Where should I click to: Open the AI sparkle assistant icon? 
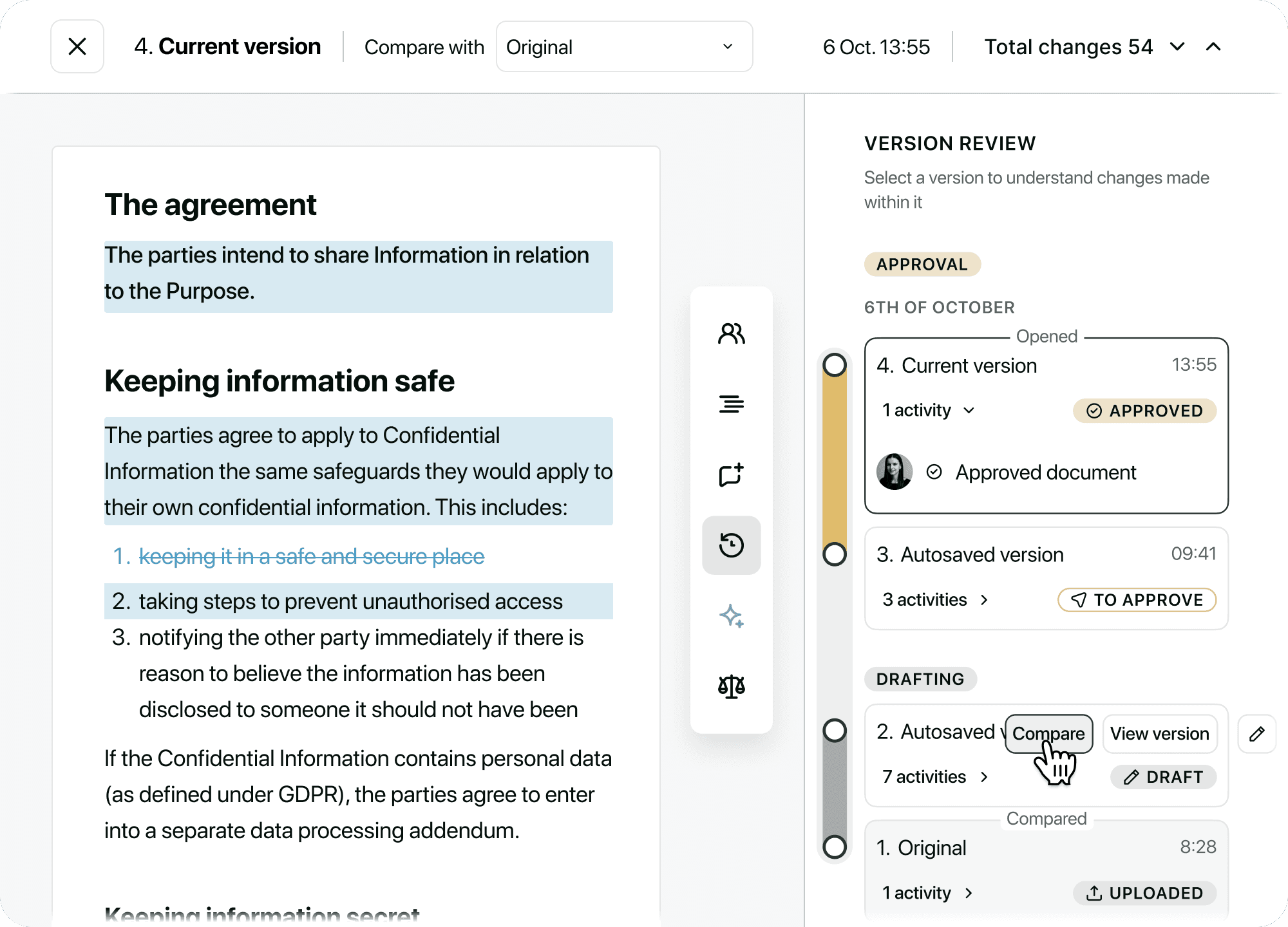(x=731, y=616)
